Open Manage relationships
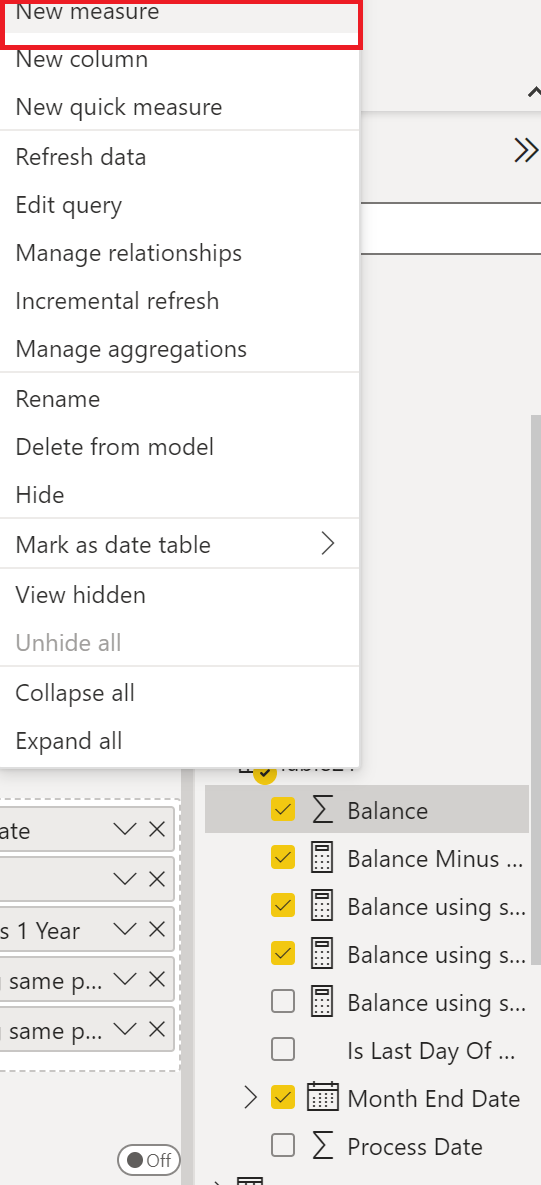The image size is (541, 1185). coord(180,252)
